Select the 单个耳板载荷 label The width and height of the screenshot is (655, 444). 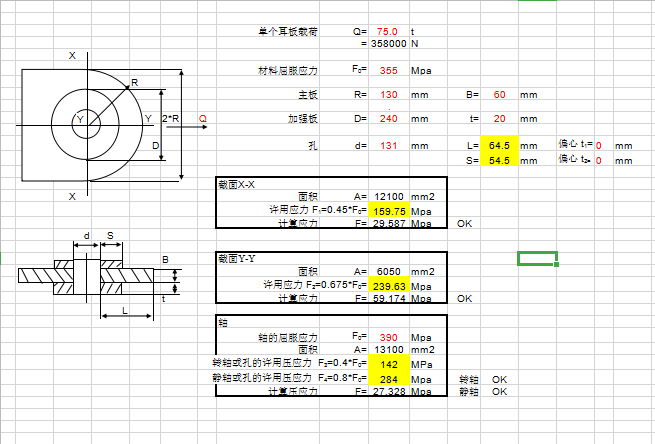click(288, 32)
